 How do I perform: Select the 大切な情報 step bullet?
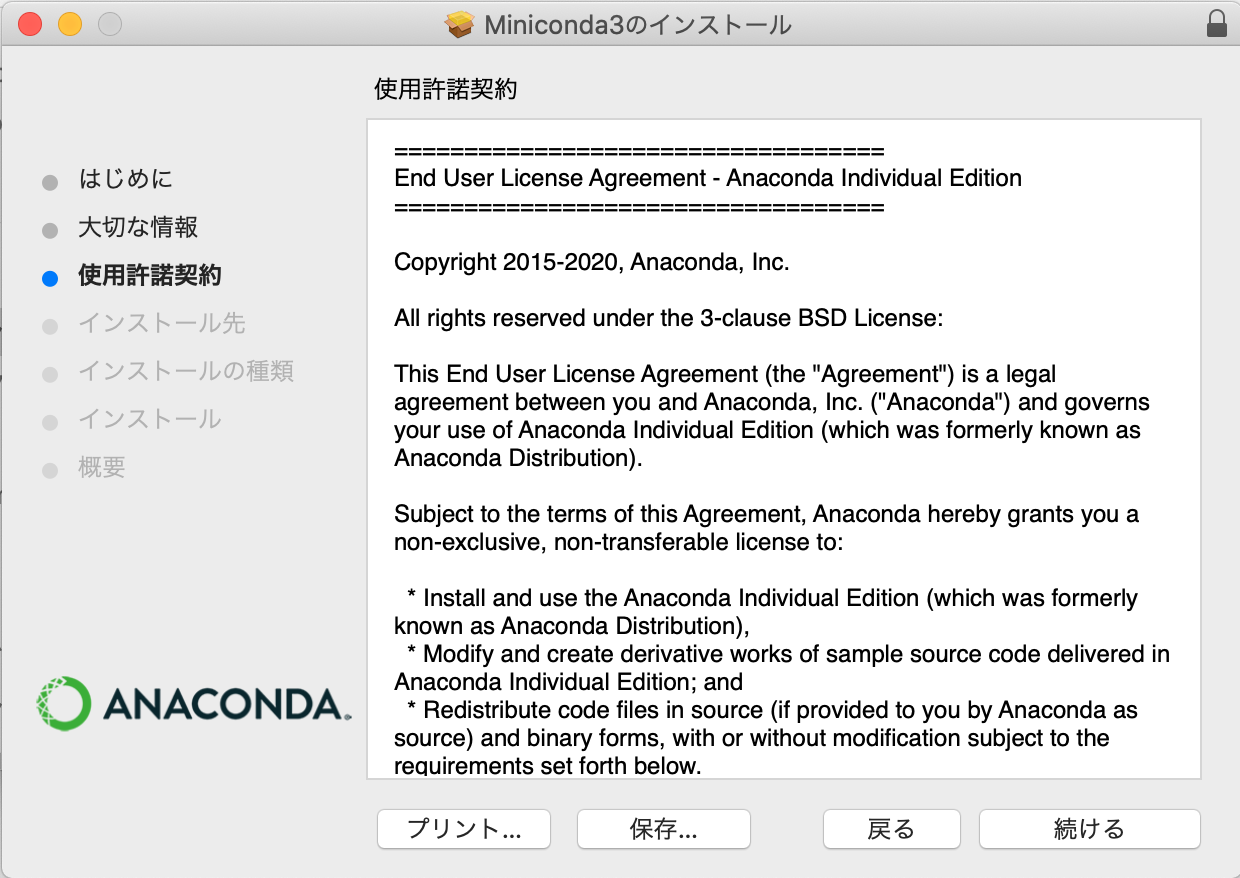click(50, 231)
